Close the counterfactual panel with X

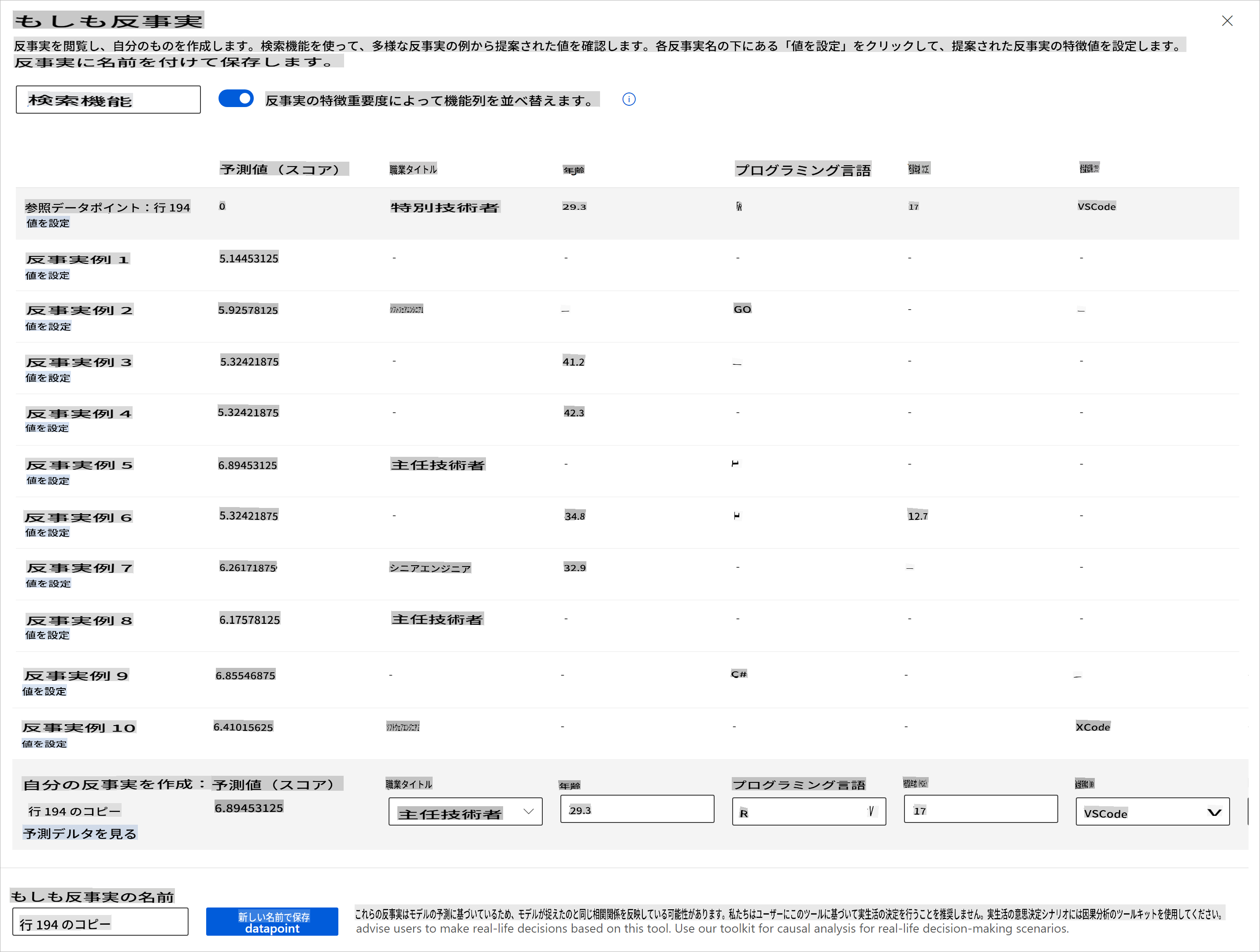(x=1227, y=21)
